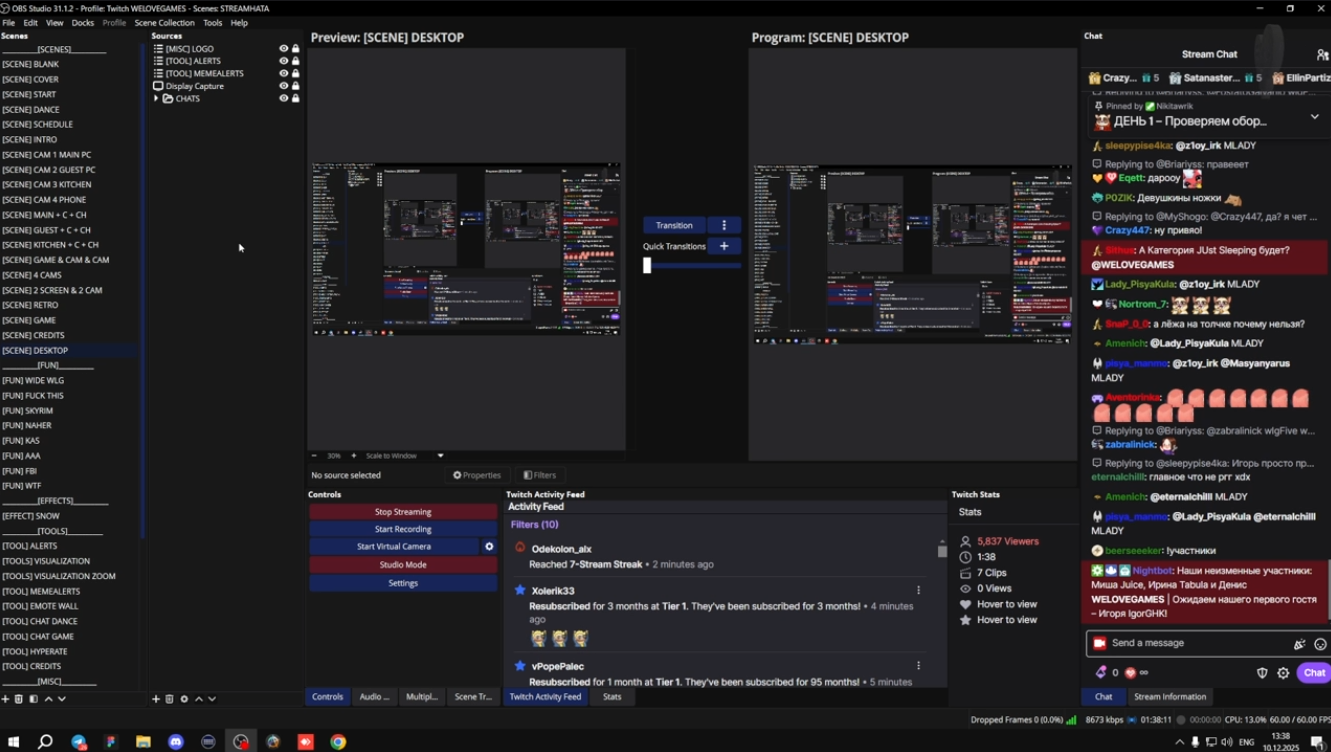Expand the pinned message chevron in chat
This screenshot has height=752, width=1331.
click(x=1314, y=117)
